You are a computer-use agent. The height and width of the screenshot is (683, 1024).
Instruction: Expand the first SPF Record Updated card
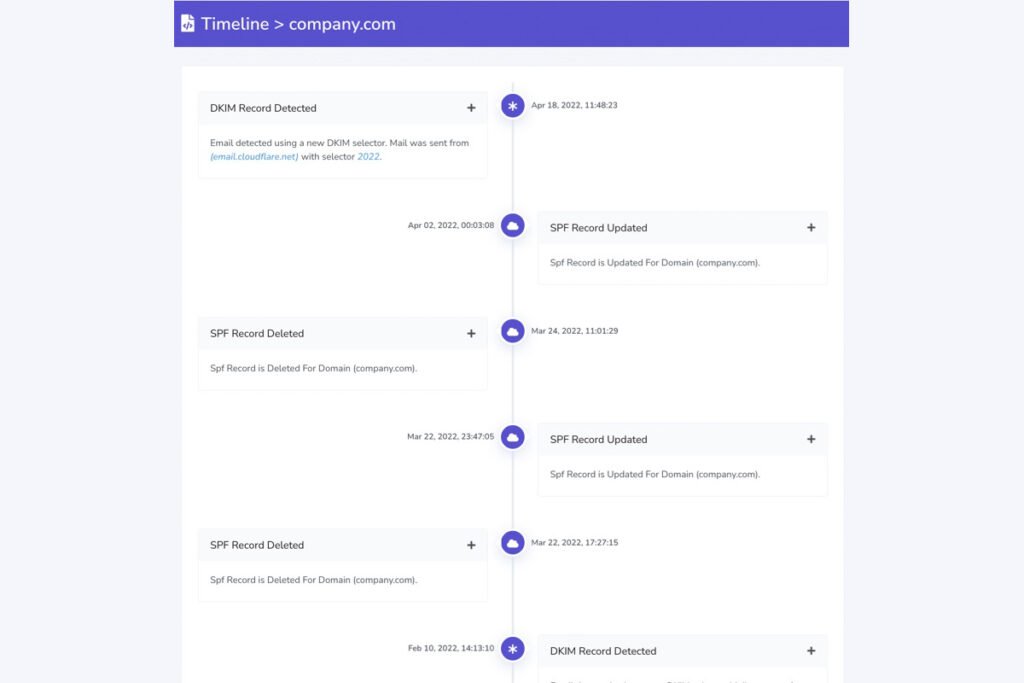tap(811, 228)
